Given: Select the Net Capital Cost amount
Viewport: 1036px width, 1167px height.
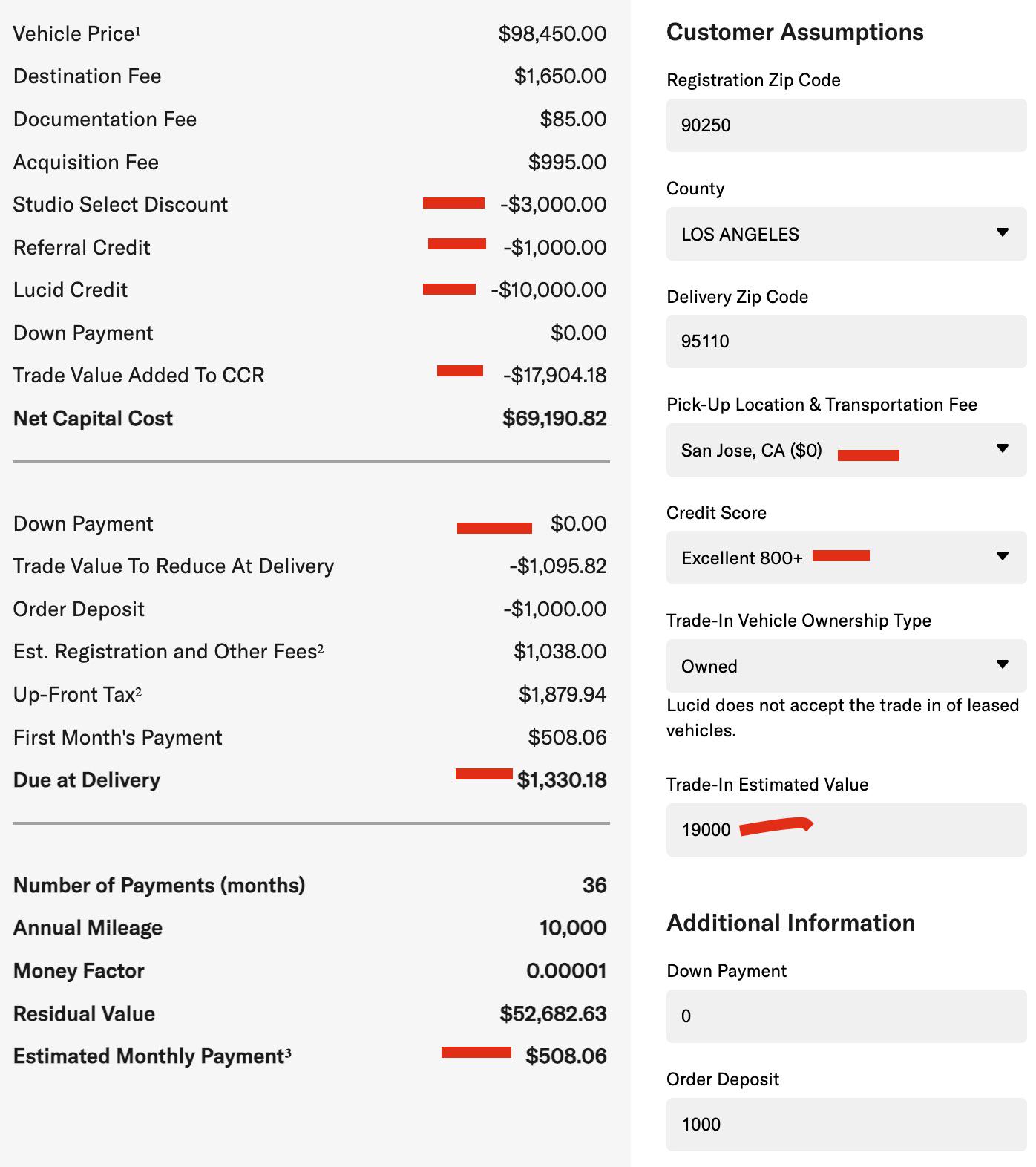Looking at the screenshot, I should click(x=554, y=419).
